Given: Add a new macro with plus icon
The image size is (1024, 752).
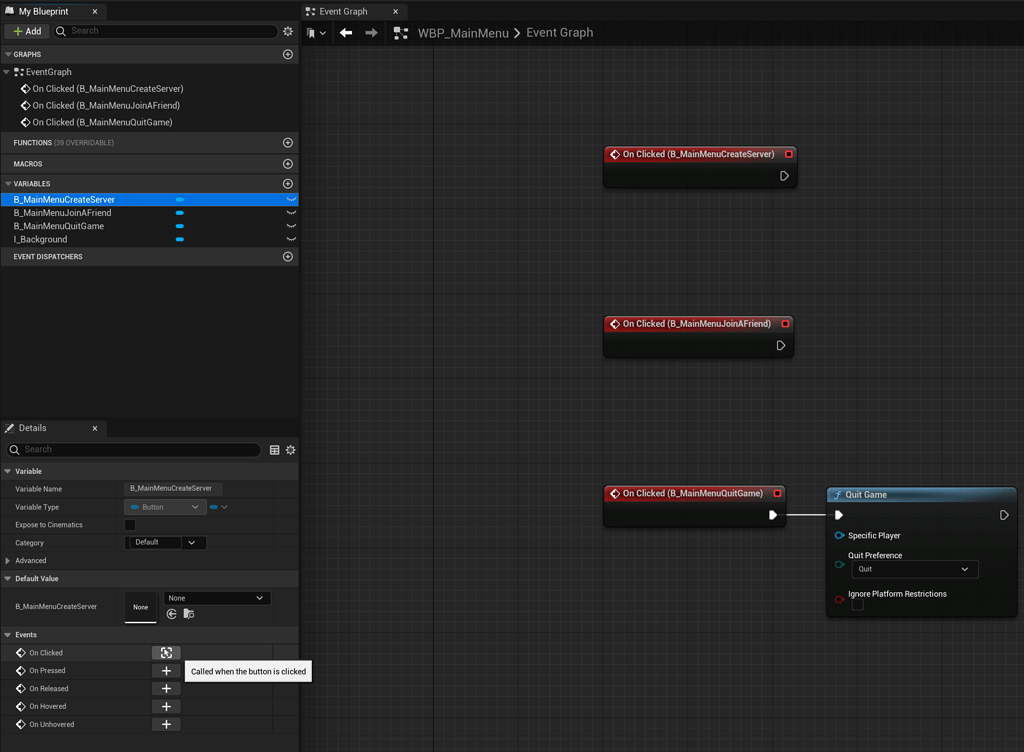Looking at the screenshot, I should click(x=288, y=164).
